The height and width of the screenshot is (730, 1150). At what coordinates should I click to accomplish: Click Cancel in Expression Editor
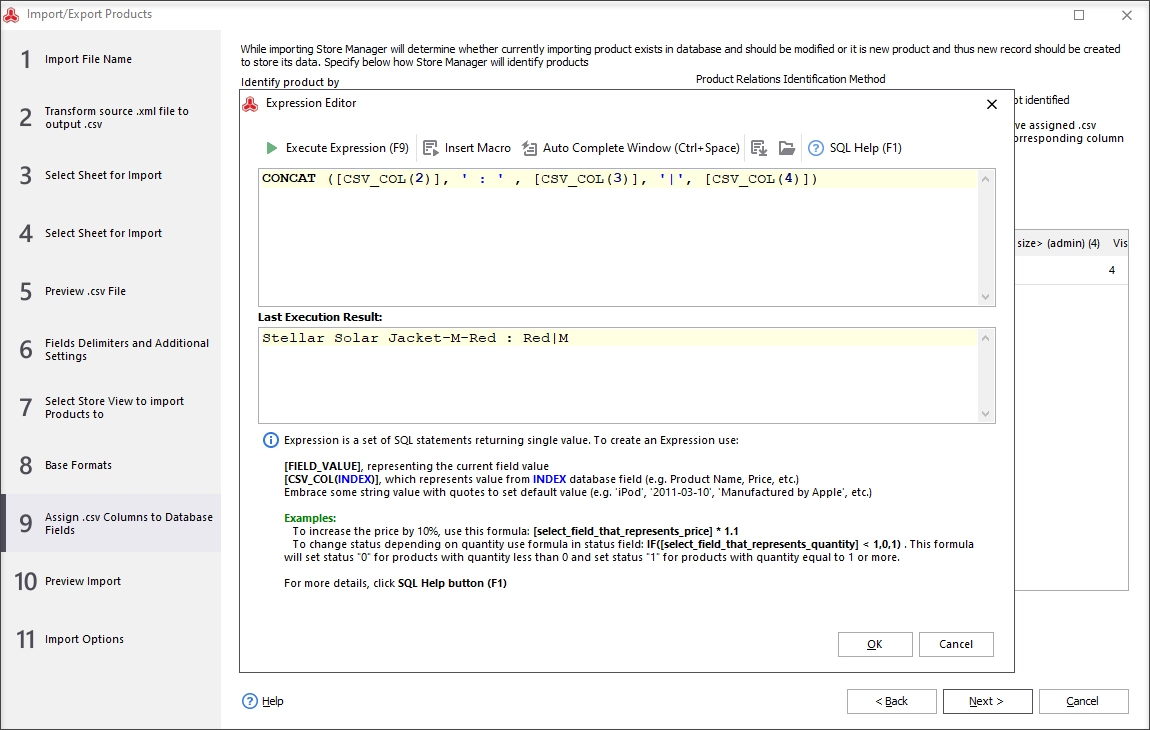[x=956, y=644]
